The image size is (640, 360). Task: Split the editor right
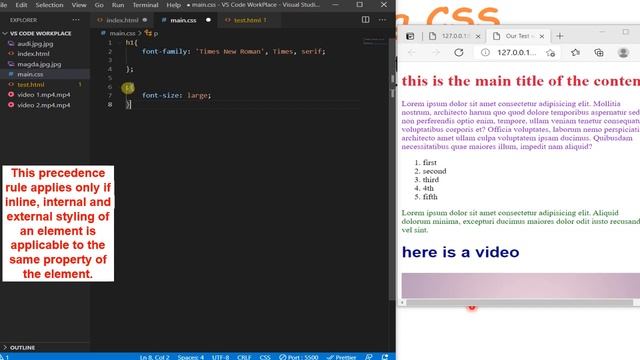[x=365, y=20]
